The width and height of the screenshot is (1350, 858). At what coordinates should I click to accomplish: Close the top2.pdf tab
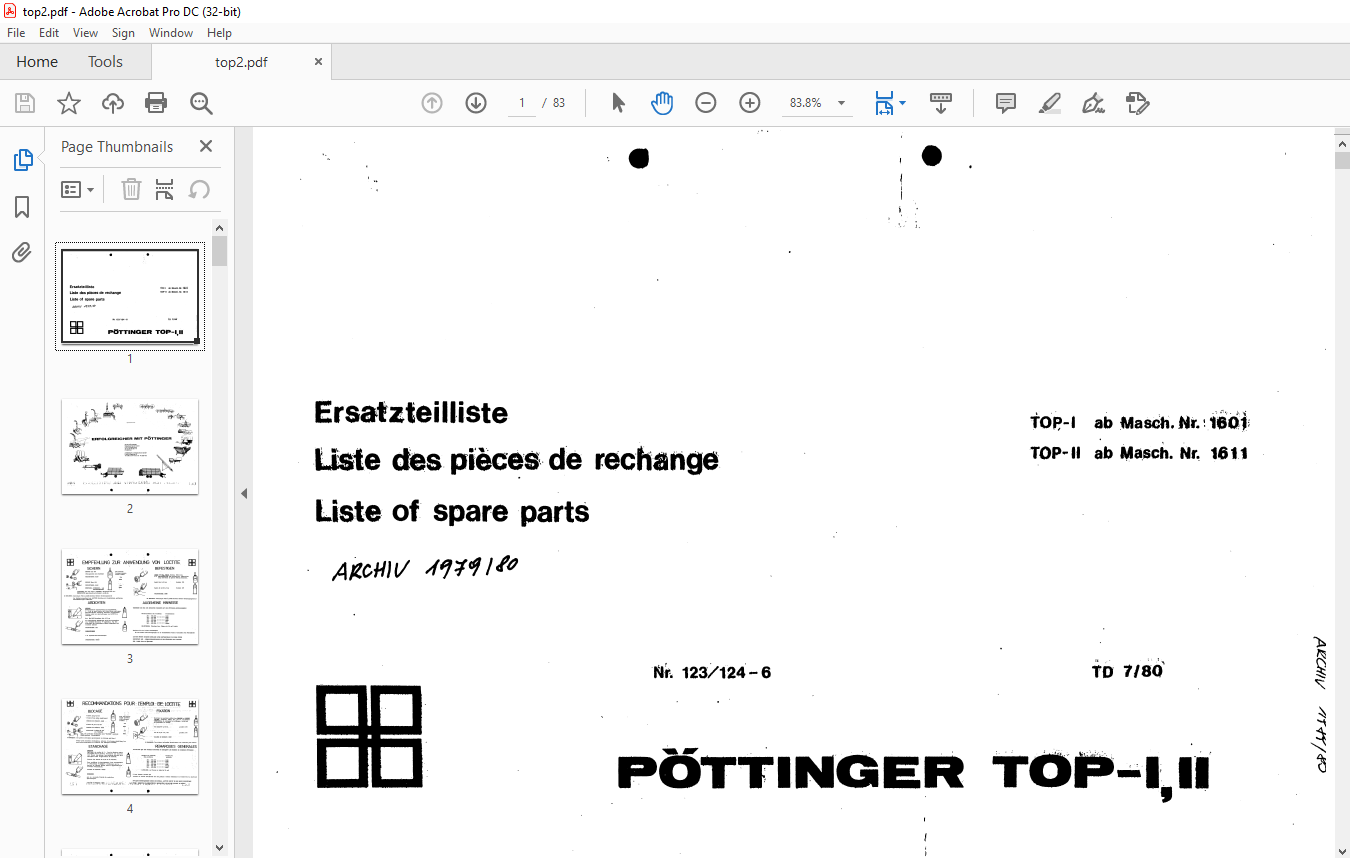coord(319,62)
